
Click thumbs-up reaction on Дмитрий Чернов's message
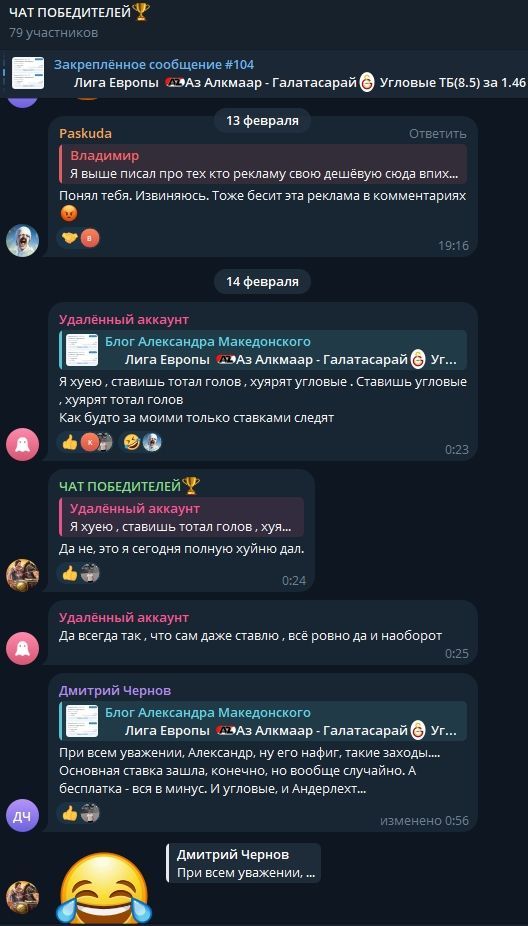click(x=70, y=813)
